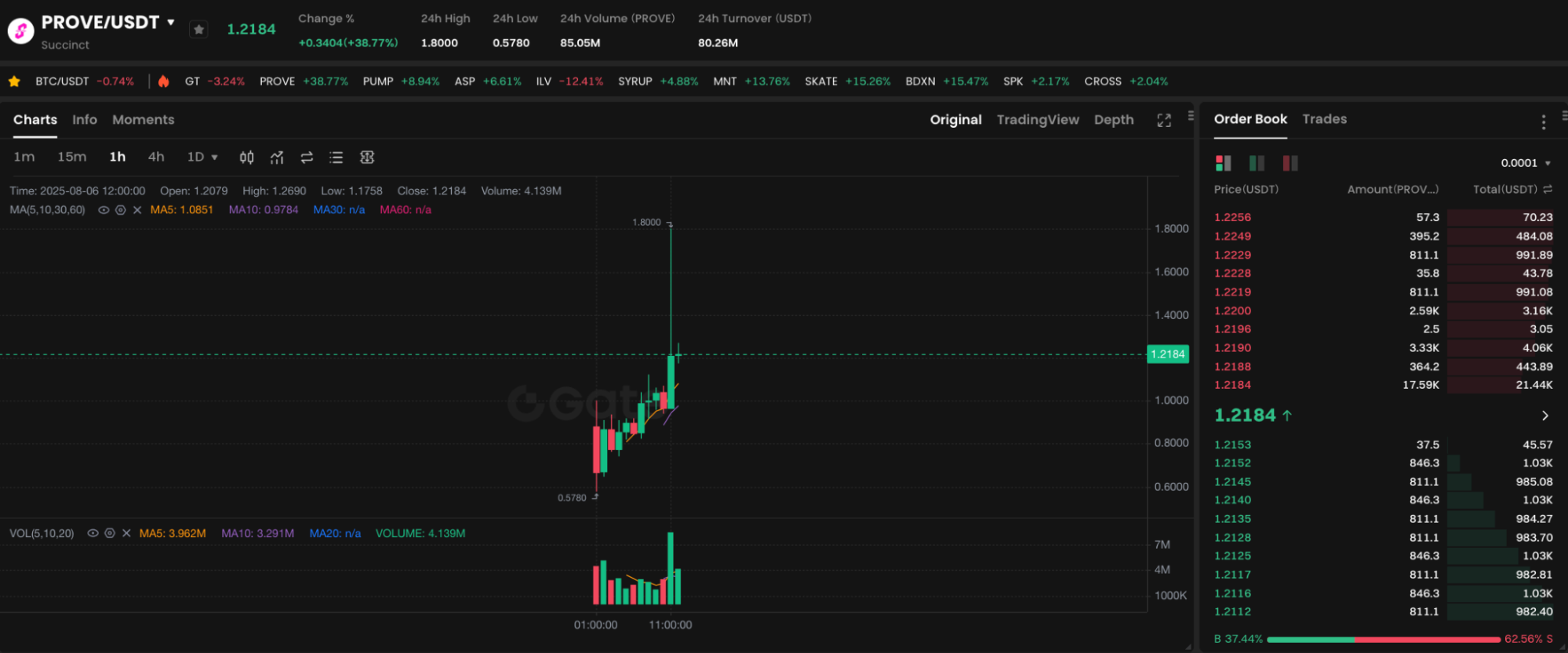Open MNT pair from ticker bar
The width and height of the screenshot is (1568, 653).
click(x=751, y=82)
